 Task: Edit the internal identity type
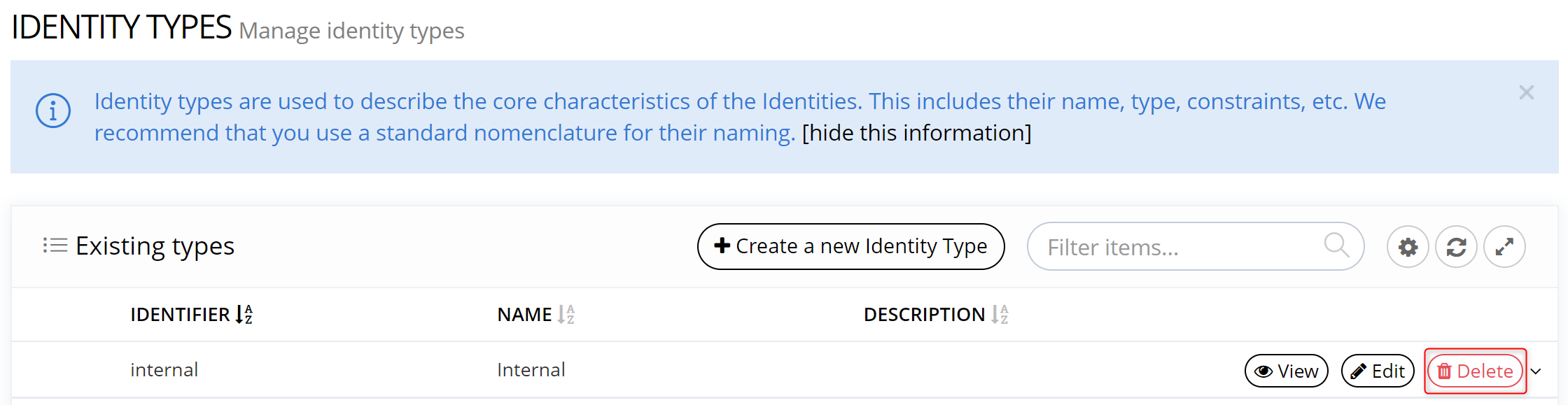tap(1378, 371)
